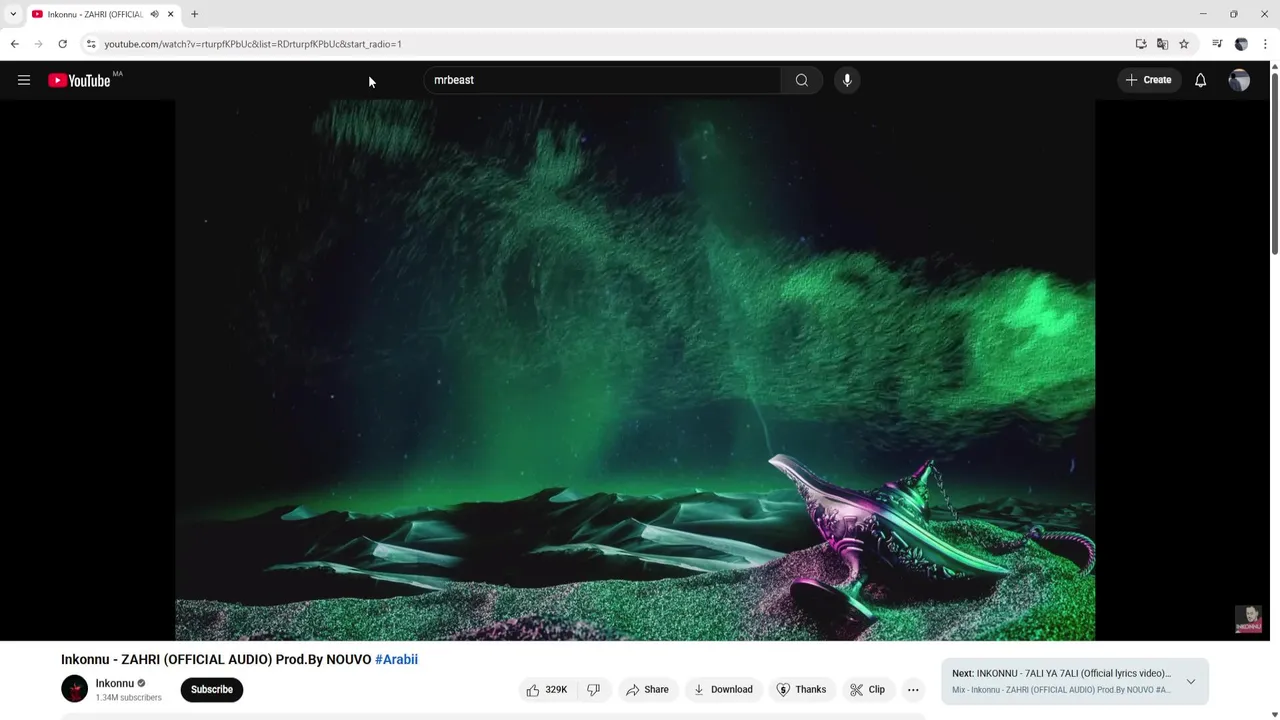Viewport: 1280px width, 720px height.
Task: Click the scrollbar up arrow
Action: (1274, 66)
